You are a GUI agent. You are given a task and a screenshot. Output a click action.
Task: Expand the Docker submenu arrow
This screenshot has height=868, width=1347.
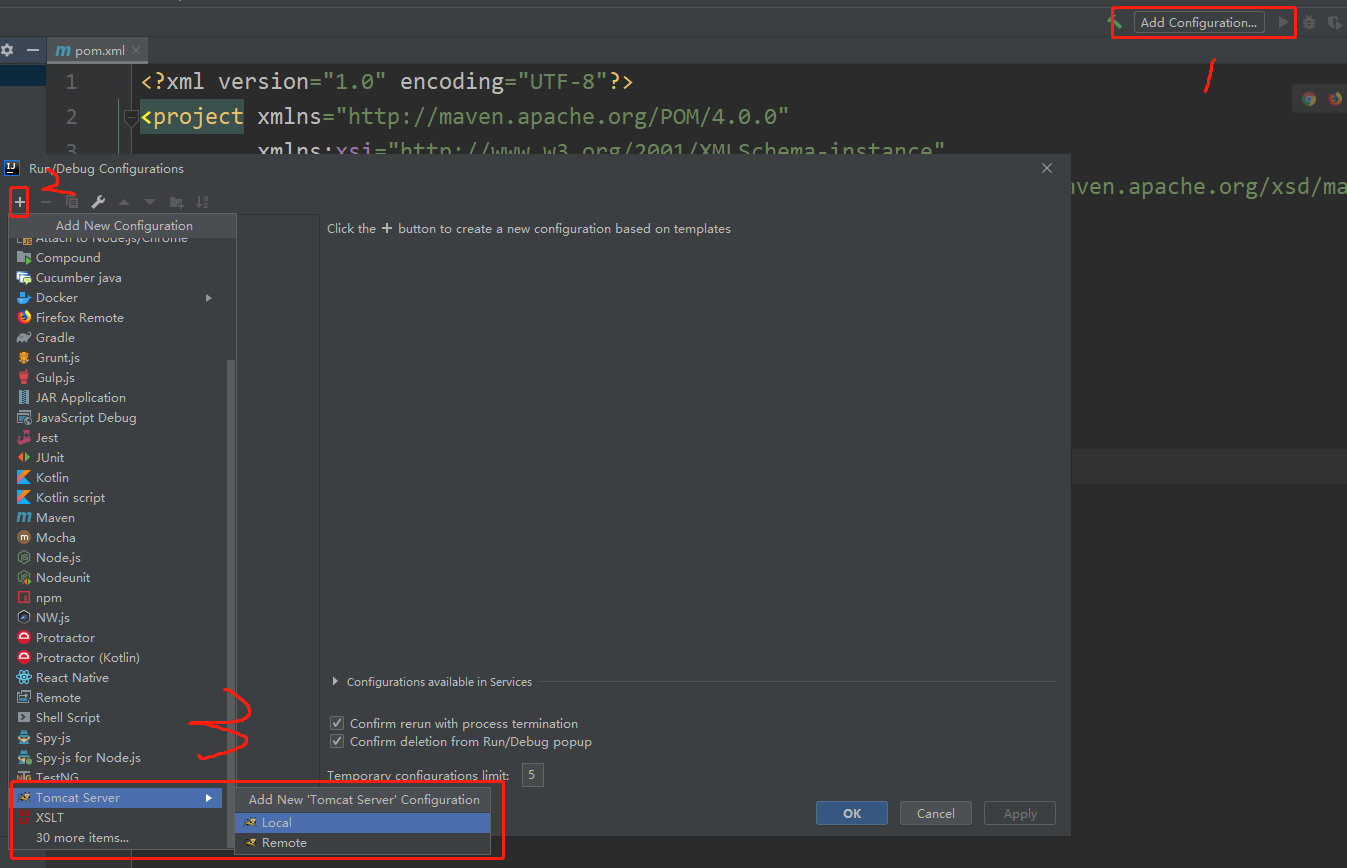pyautogui.click(x=209, y=297)
